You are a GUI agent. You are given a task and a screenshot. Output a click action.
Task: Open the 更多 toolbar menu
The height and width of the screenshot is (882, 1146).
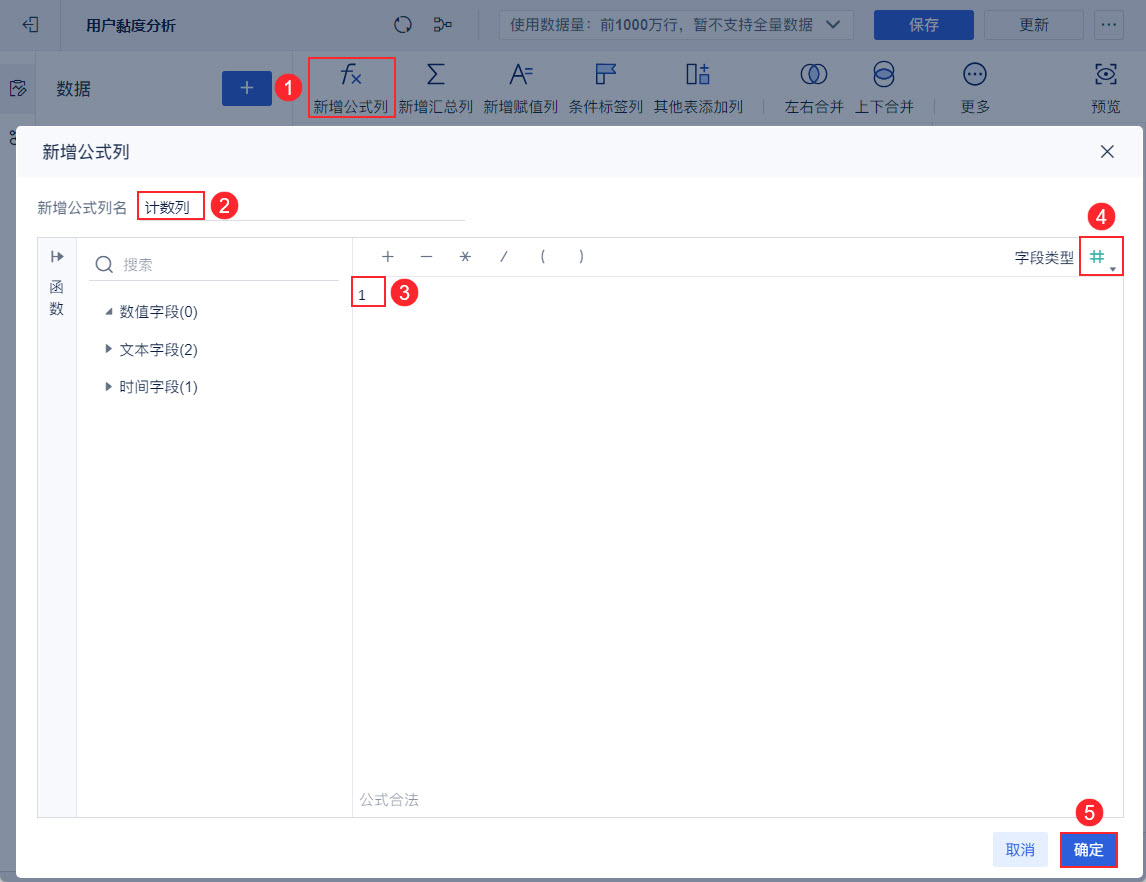click(975, 87)
